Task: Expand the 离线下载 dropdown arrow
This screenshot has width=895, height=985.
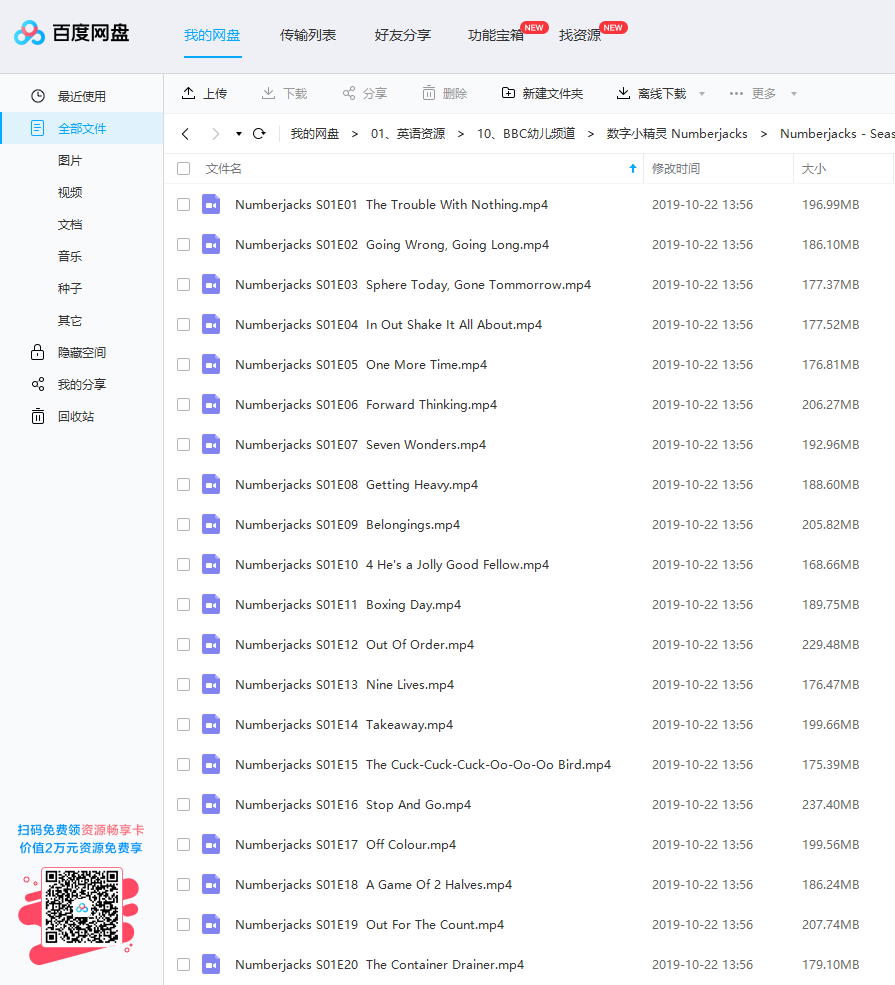Action: (702, 94)
